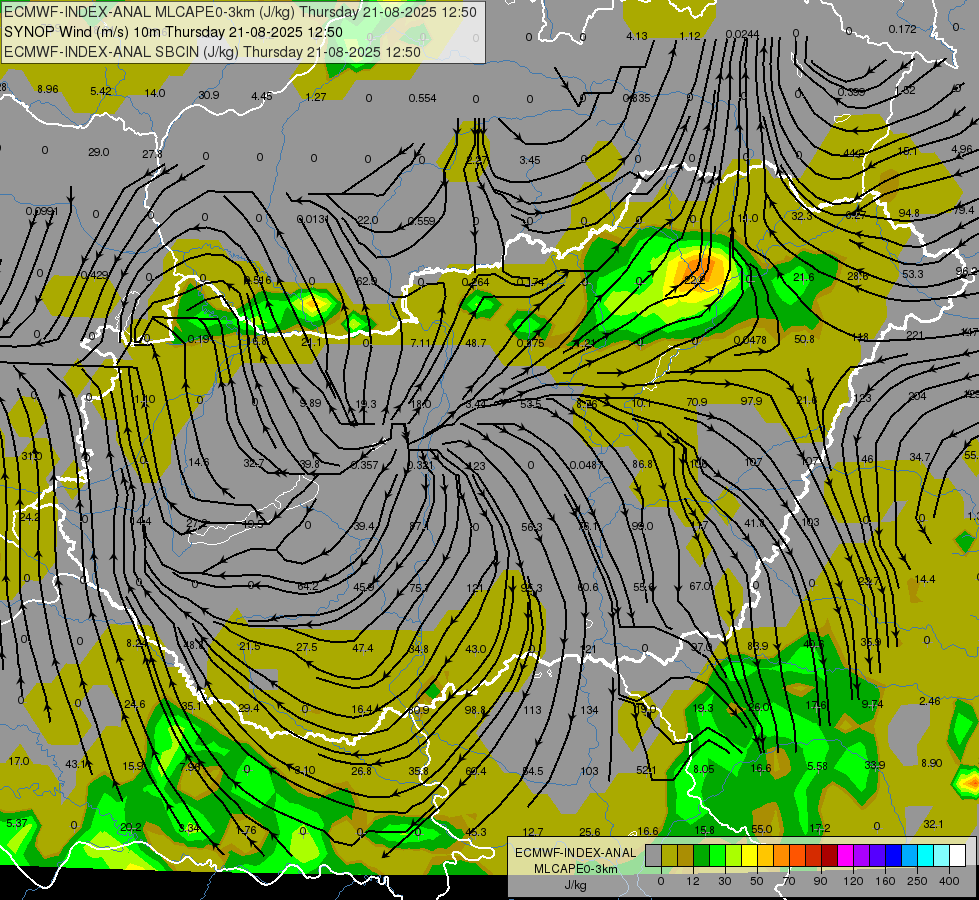Click the map value 221
Screen dimensions: 979x900
pos(915,335)
